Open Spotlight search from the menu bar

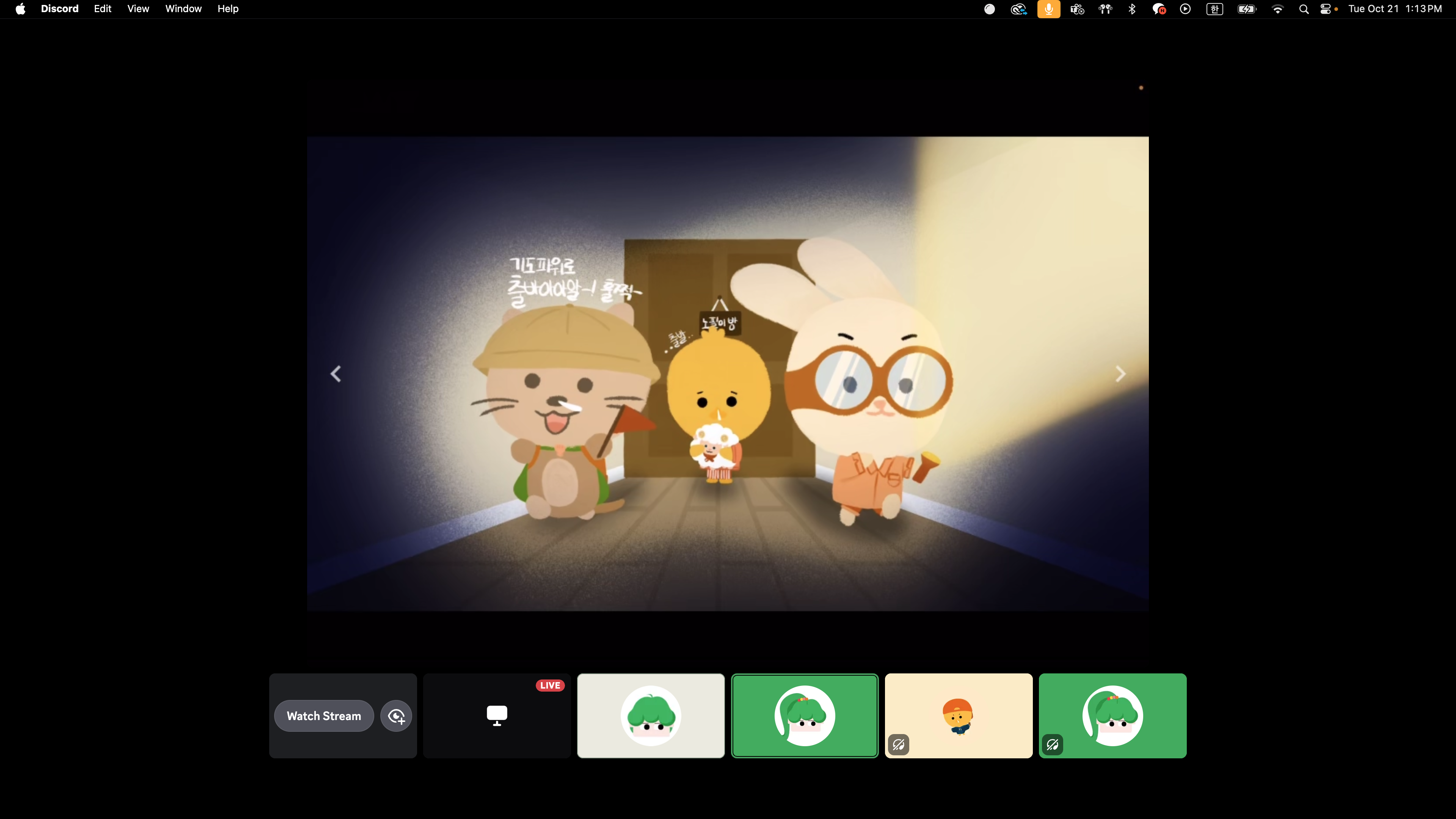(x=1304, y=9)
